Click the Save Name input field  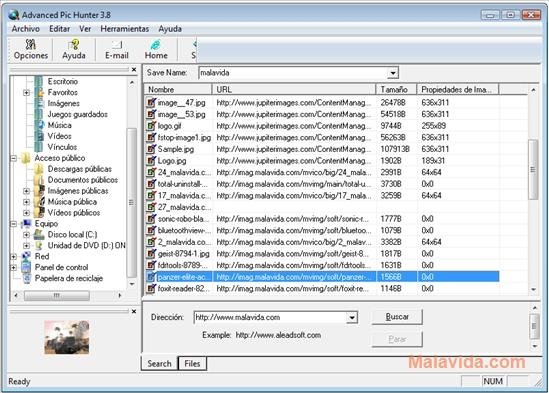[x=293, y=73]
